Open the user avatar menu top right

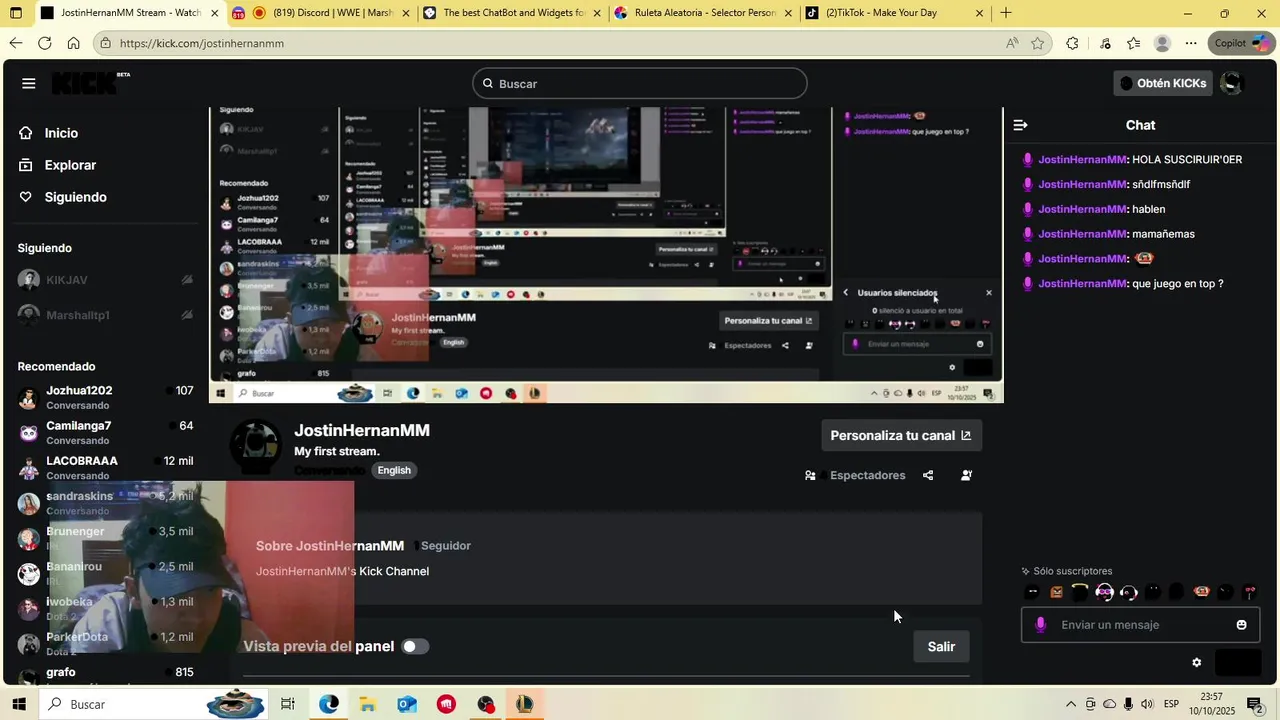tap(1233, 83)
